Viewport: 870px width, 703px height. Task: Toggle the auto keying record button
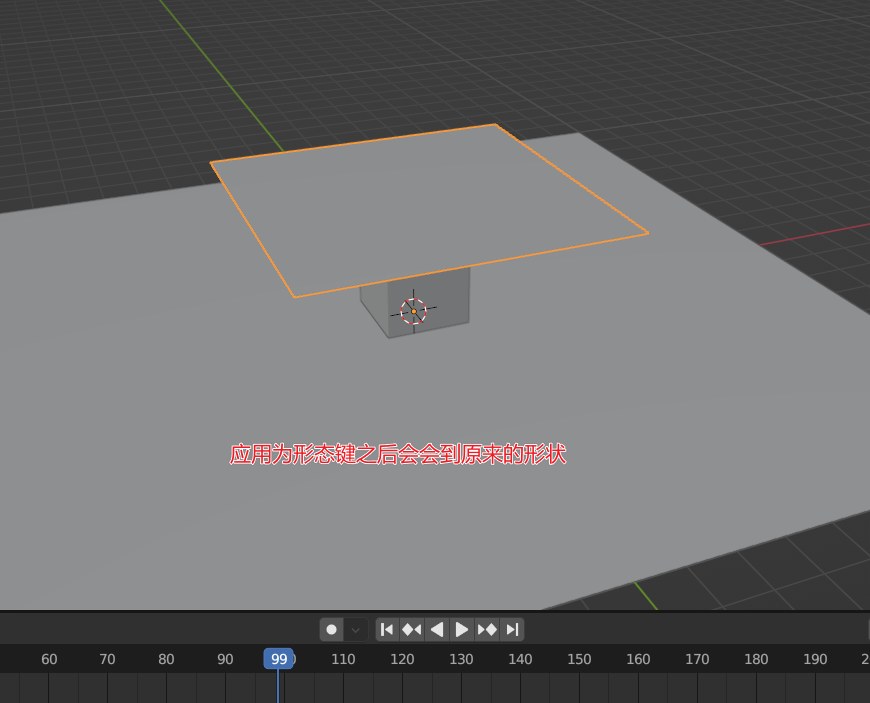coord(332,630)
